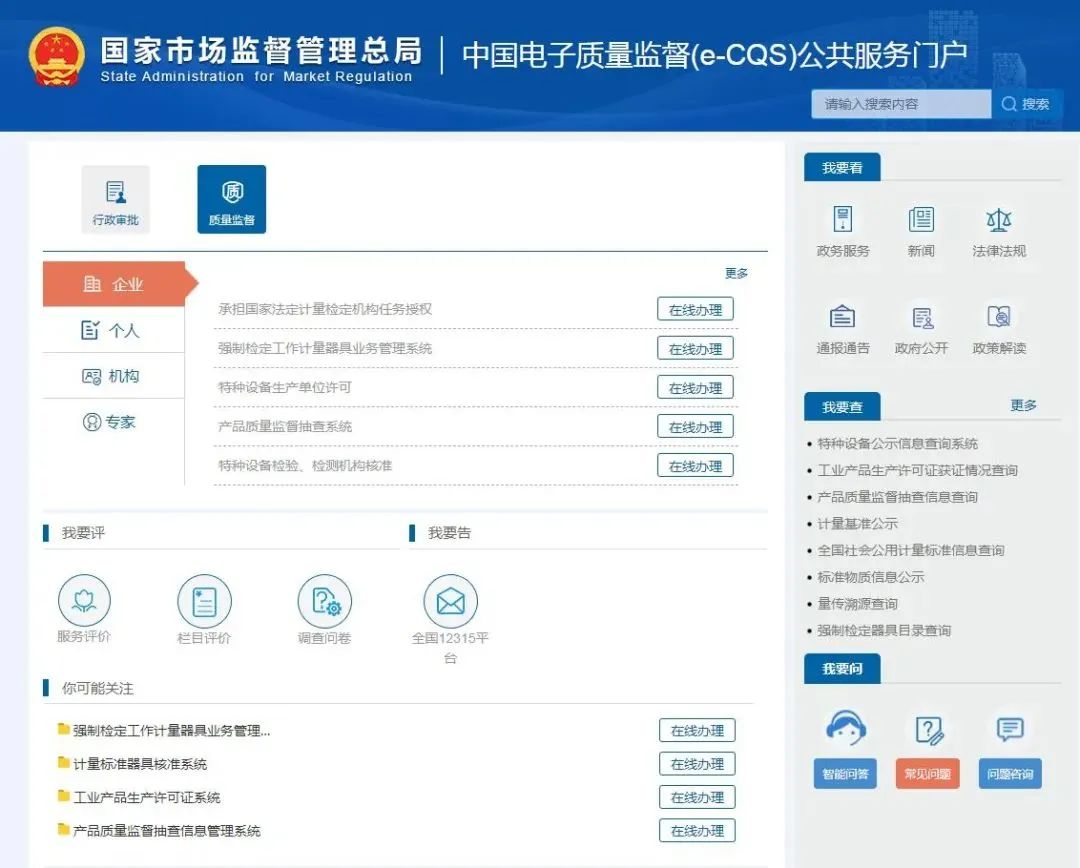Click the 栏目评价 document icon

[204, 601]
